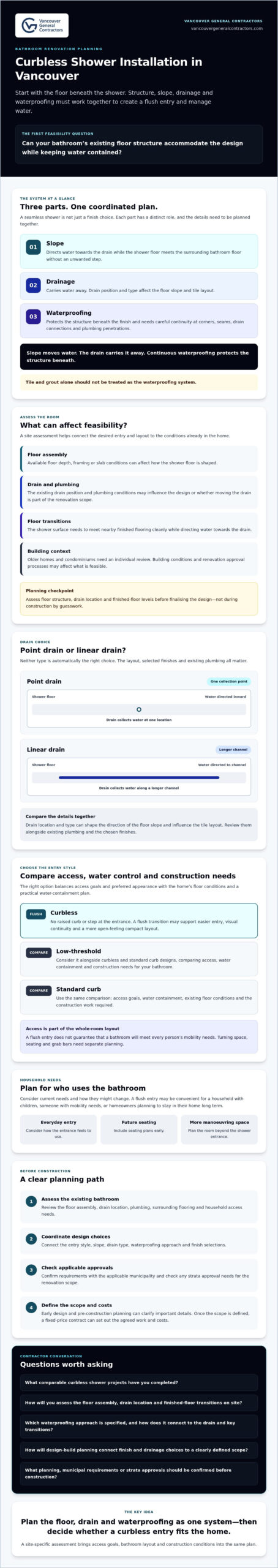The image size is (278, 1568).
Task: Click step 1 Assess the existing bathroom
Action: pyautogui.click(x=139, y=1206)
